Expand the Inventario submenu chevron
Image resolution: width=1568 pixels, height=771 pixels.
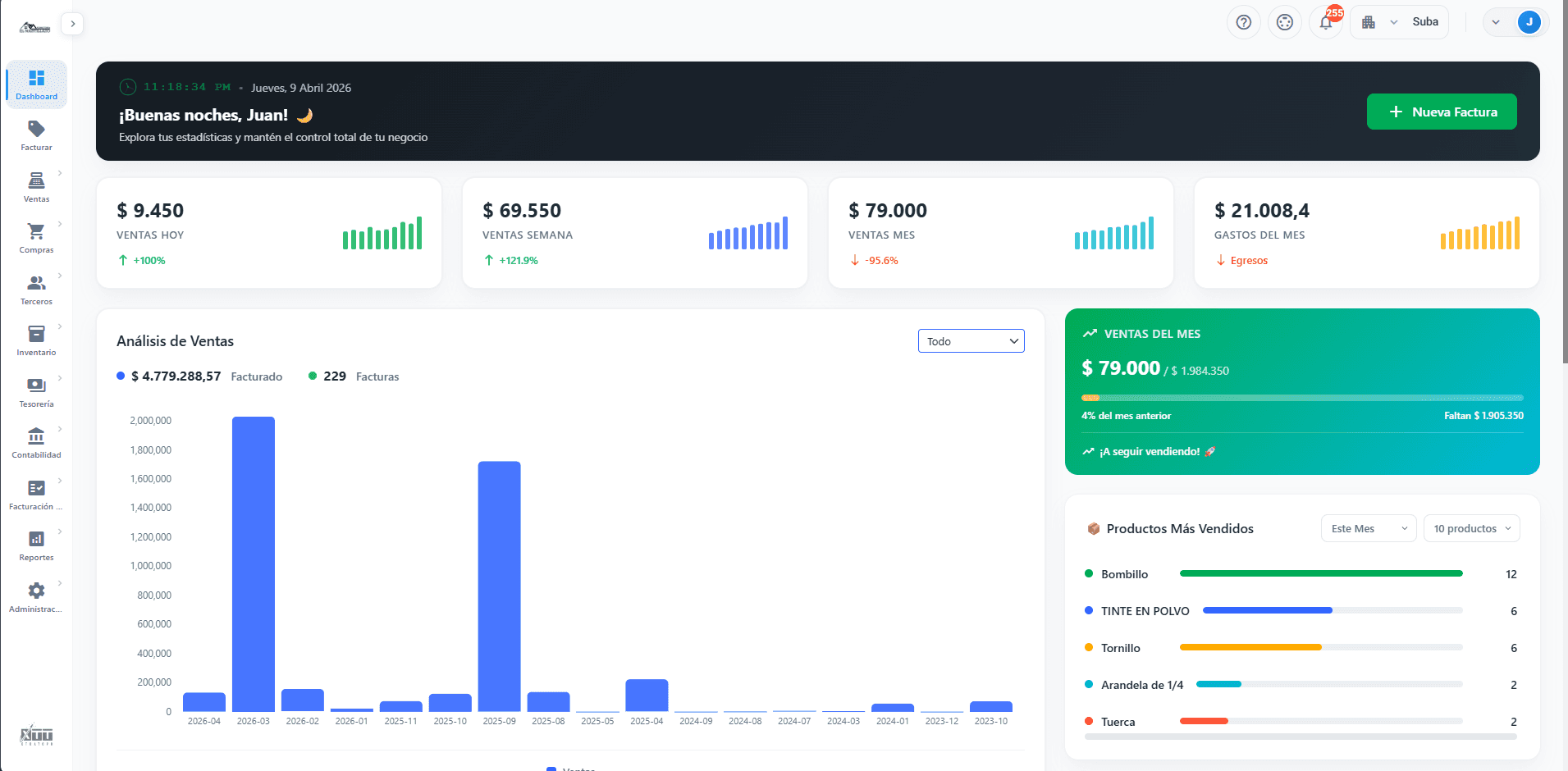pos(60,326)
